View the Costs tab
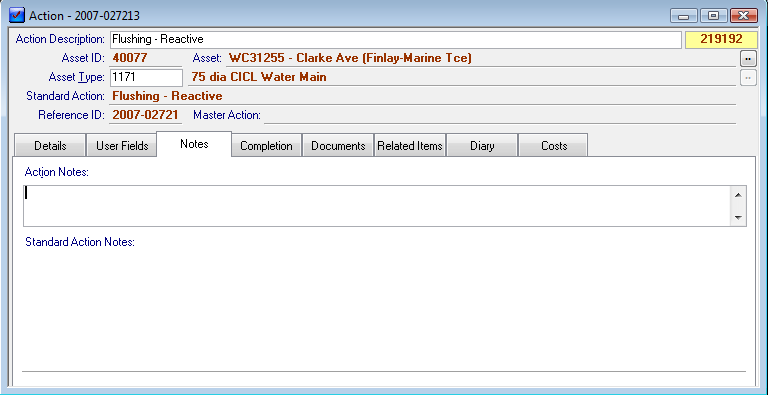Image resolution: width=768 pixels, height=395 pixels. (x=554, y=146)
